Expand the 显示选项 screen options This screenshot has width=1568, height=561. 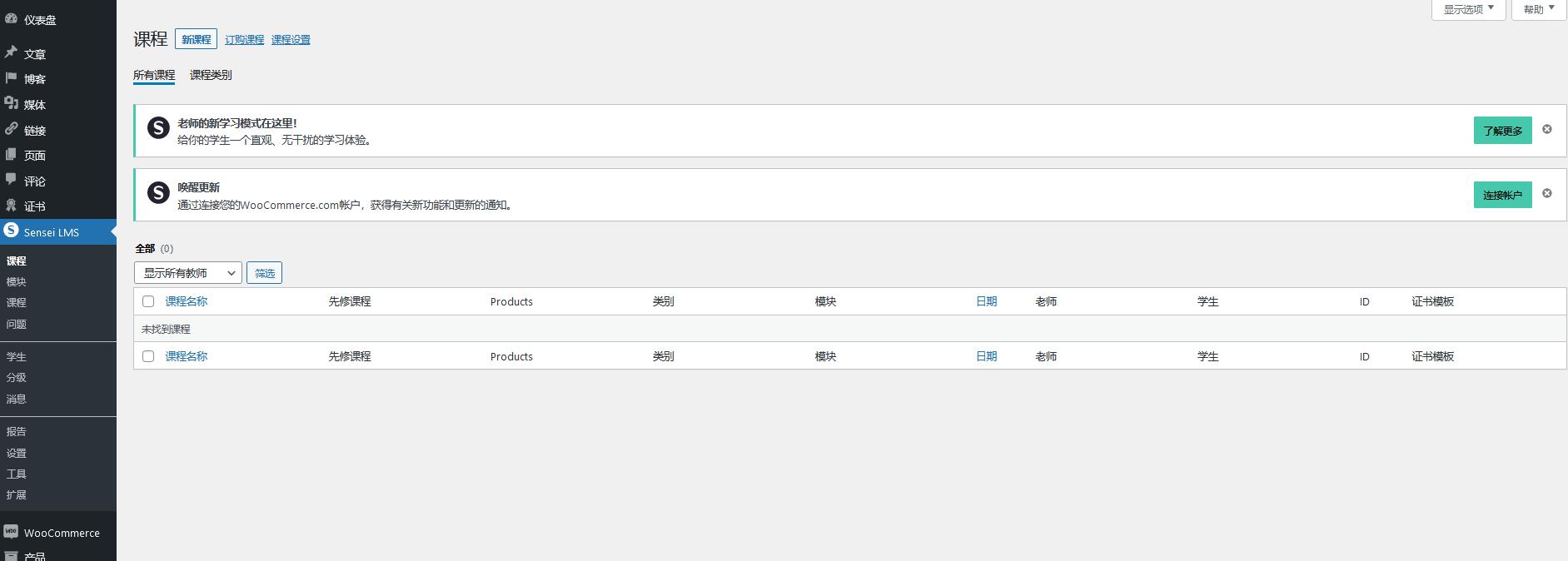click(1468, 9)
